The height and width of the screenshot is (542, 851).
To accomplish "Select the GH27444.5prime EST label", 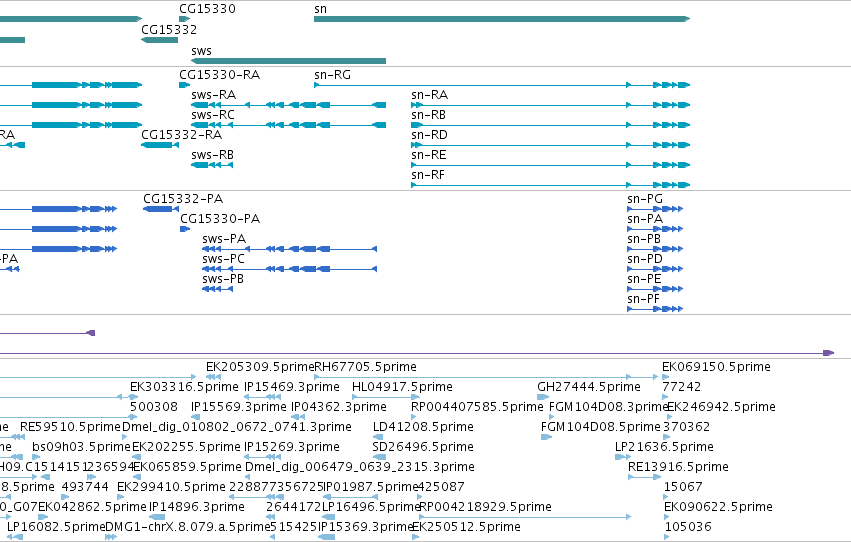I will [x=589, y=387].
